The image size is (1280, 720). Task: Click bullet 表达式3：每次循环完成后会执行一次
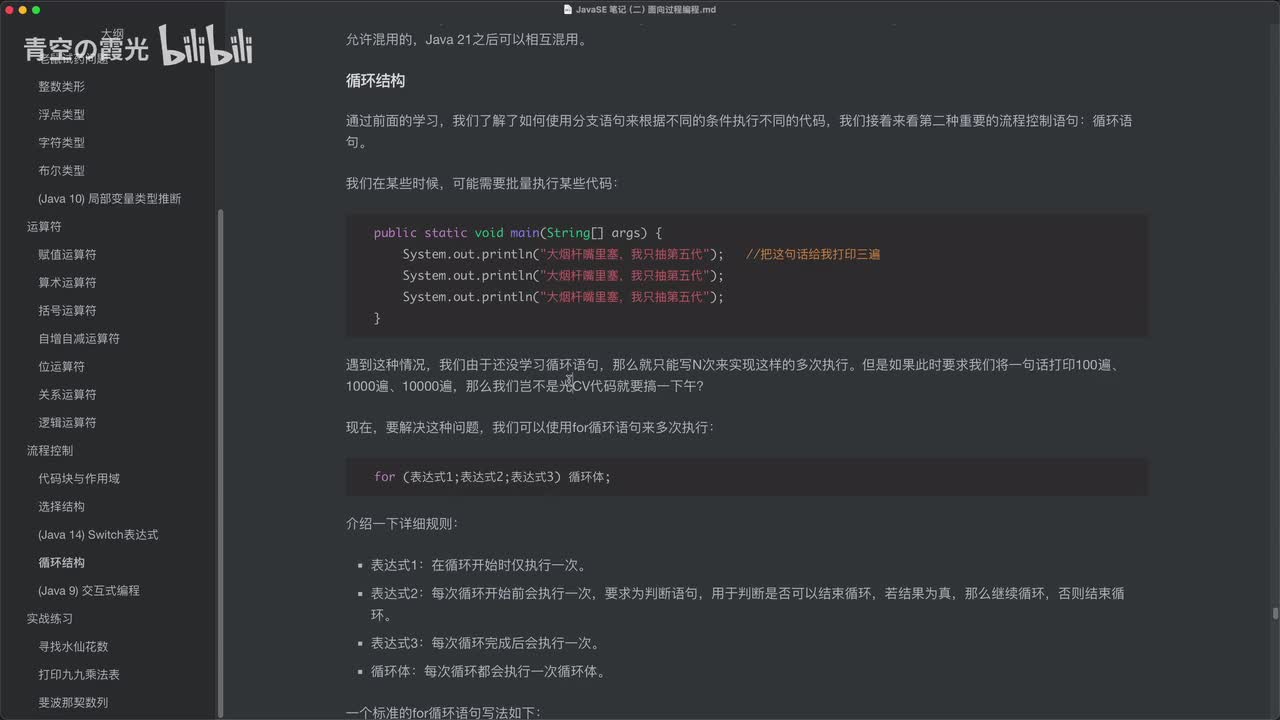pos(485,643)
